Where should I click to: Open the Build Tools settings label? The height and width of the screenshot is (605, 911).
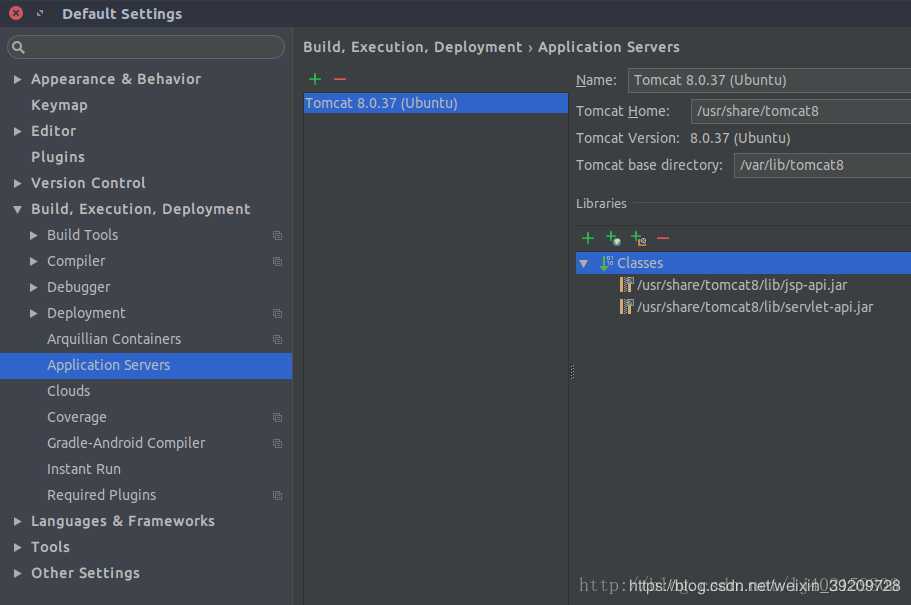(83, 235)
